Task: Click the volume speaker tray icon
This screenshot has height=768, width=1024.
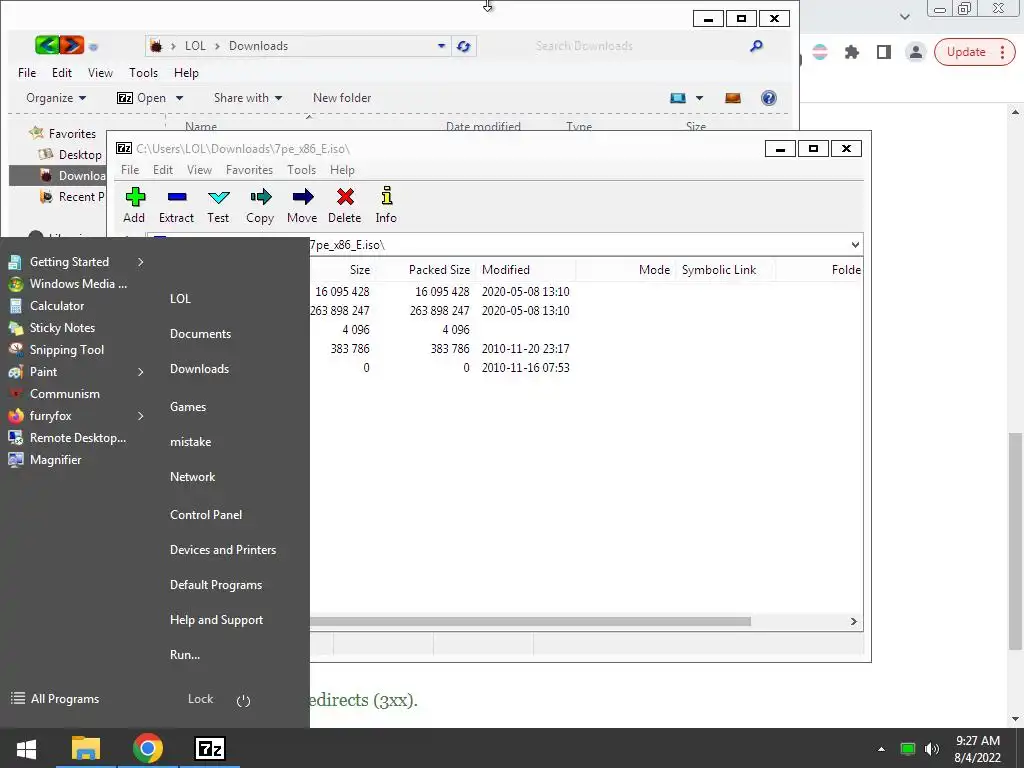Action: pos(932,749)
